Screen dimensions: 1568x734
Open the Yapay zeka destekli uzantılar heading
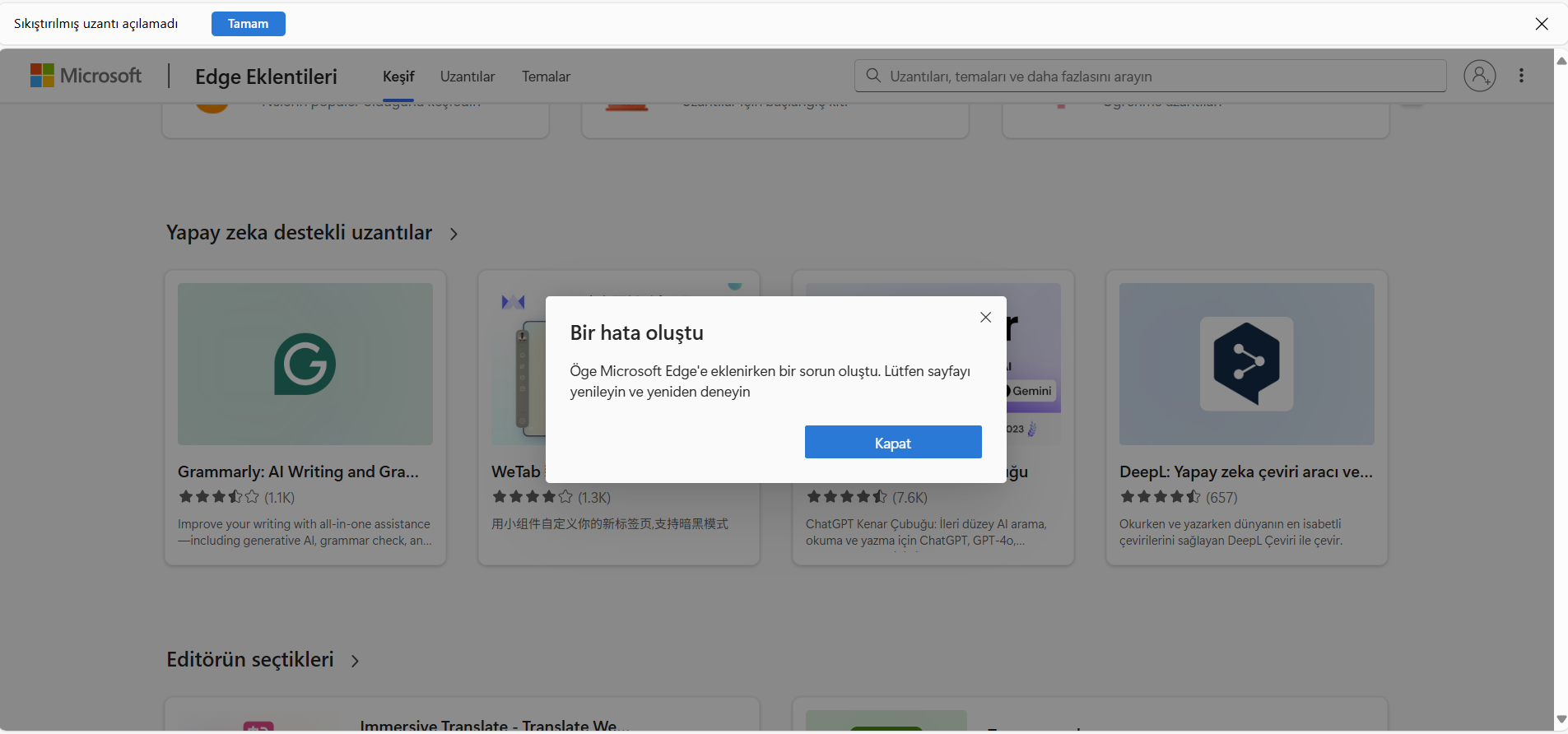click(299, 233)
